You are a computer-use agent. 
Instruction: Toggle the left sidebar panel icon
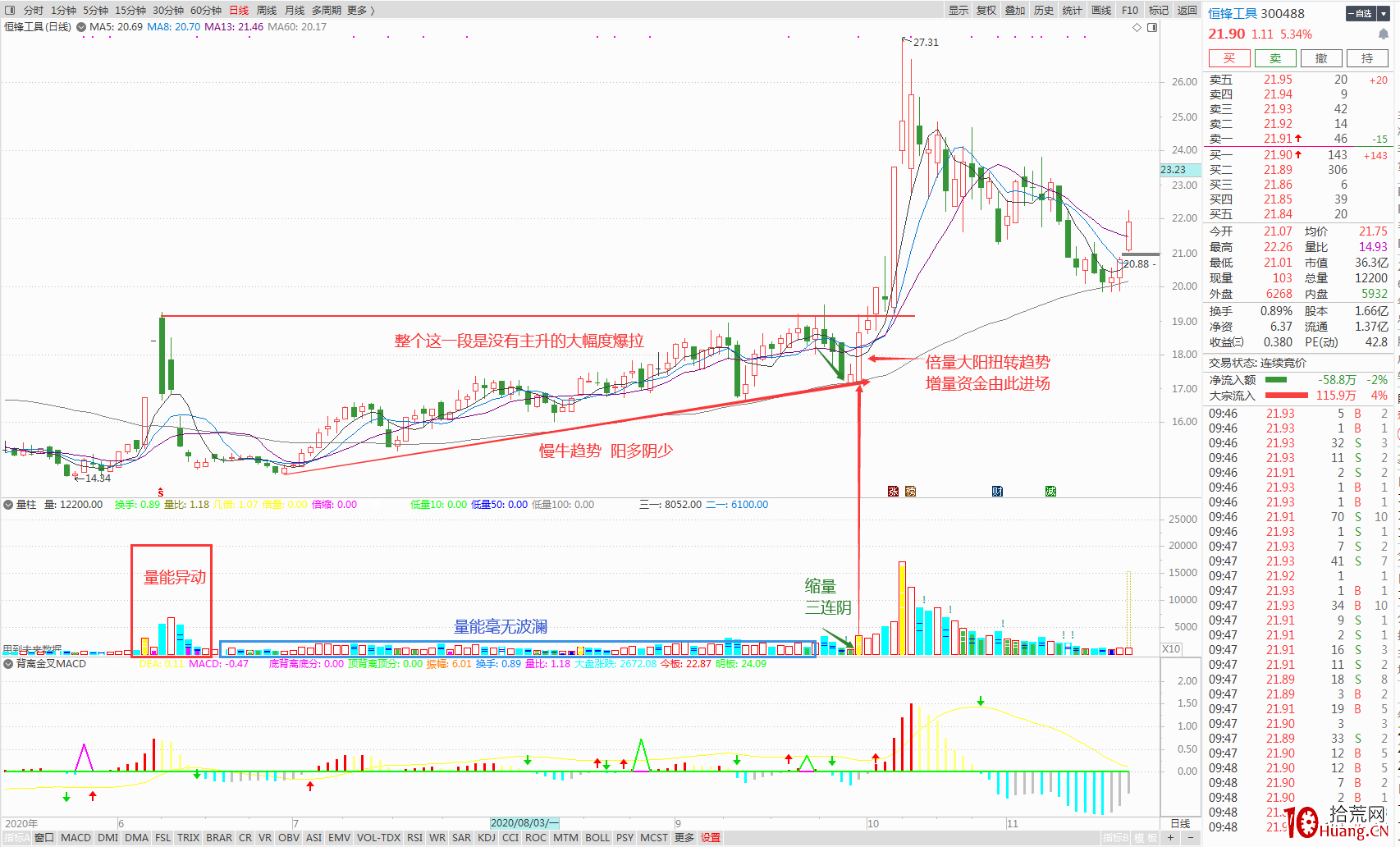(x=10, y=10)
